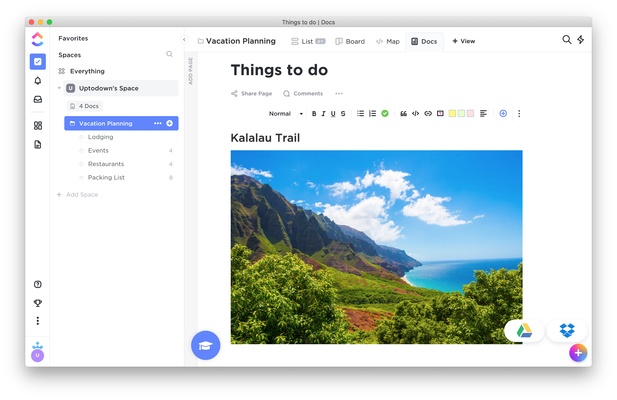Viewport: 617px width, 400px height.
Task: Toggle italic formatting
Action: click(x=323, y=114)
